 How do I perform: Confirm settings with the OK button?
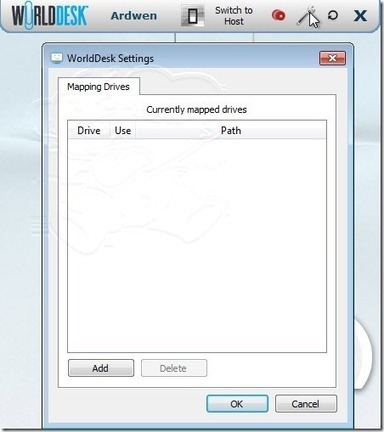[237, 404]
